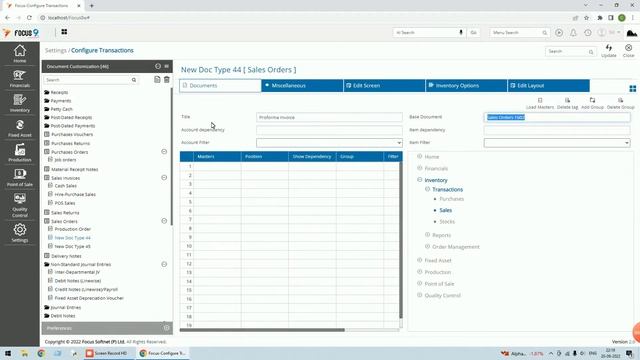Switch to the Edit Layout tab
This screenshot has width=640, height=360.
pos(549,86)
